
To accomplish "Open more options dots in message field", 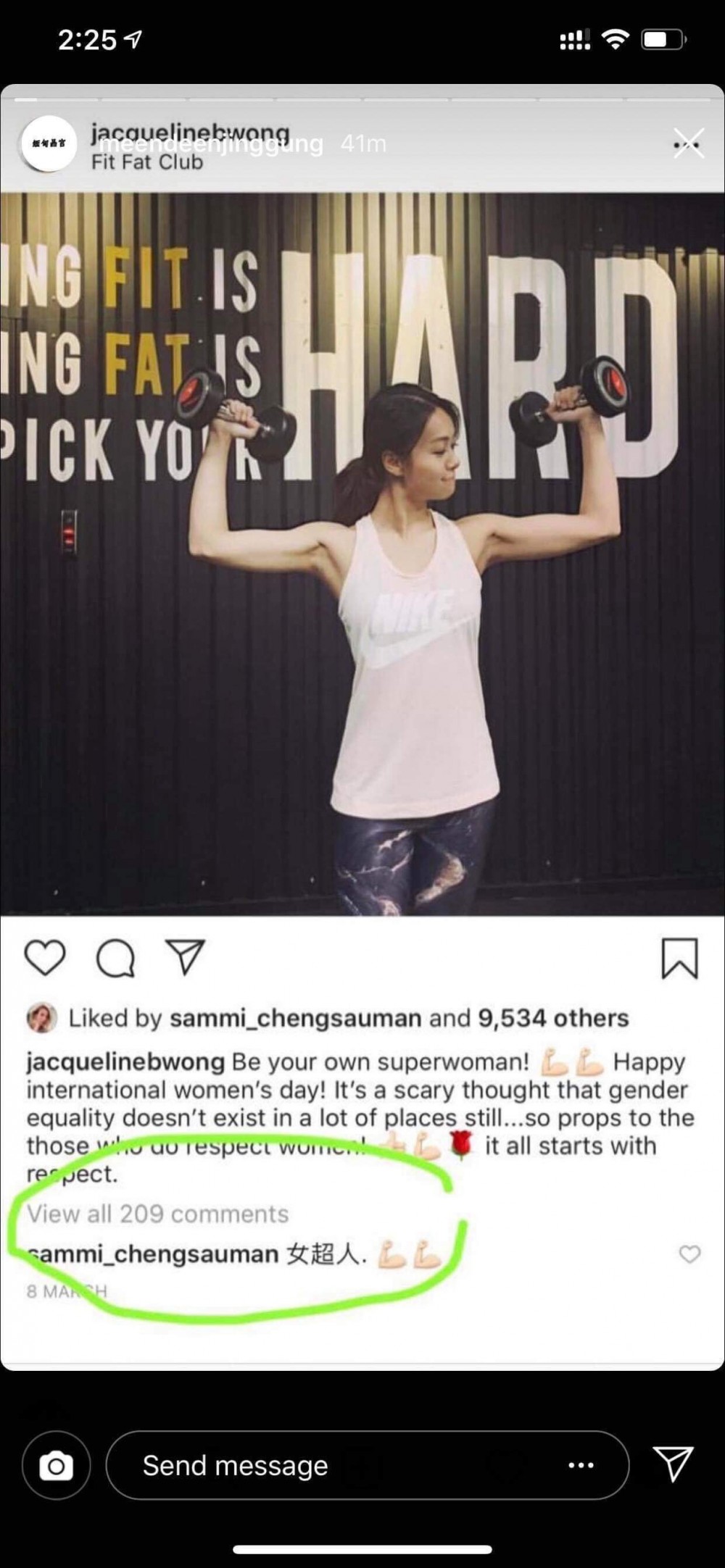I will point(581,1465).
